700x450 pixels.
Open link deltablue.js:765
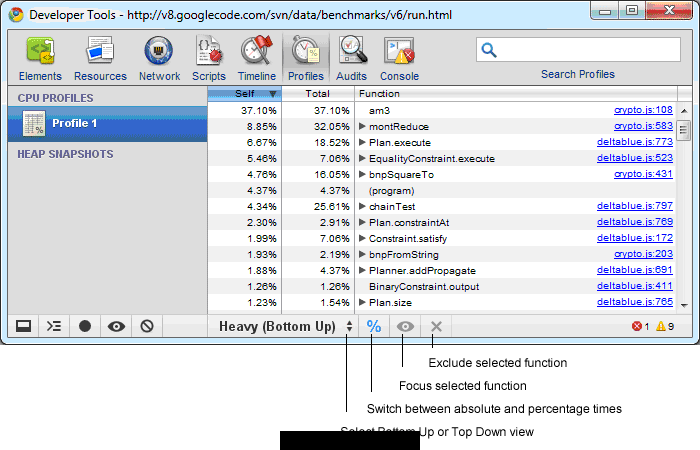[635, 302]
